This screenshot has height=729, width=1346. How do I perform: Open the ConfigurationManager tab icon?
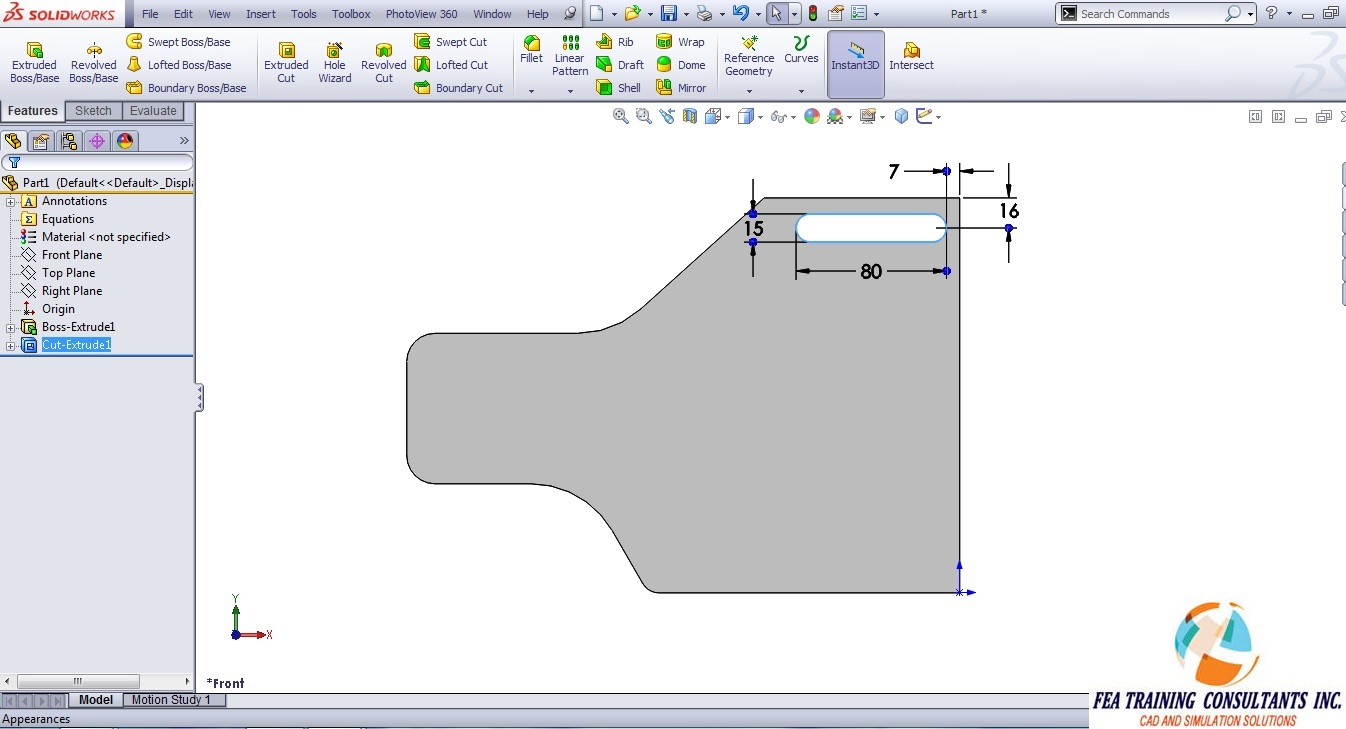click(x=68, y=141)
